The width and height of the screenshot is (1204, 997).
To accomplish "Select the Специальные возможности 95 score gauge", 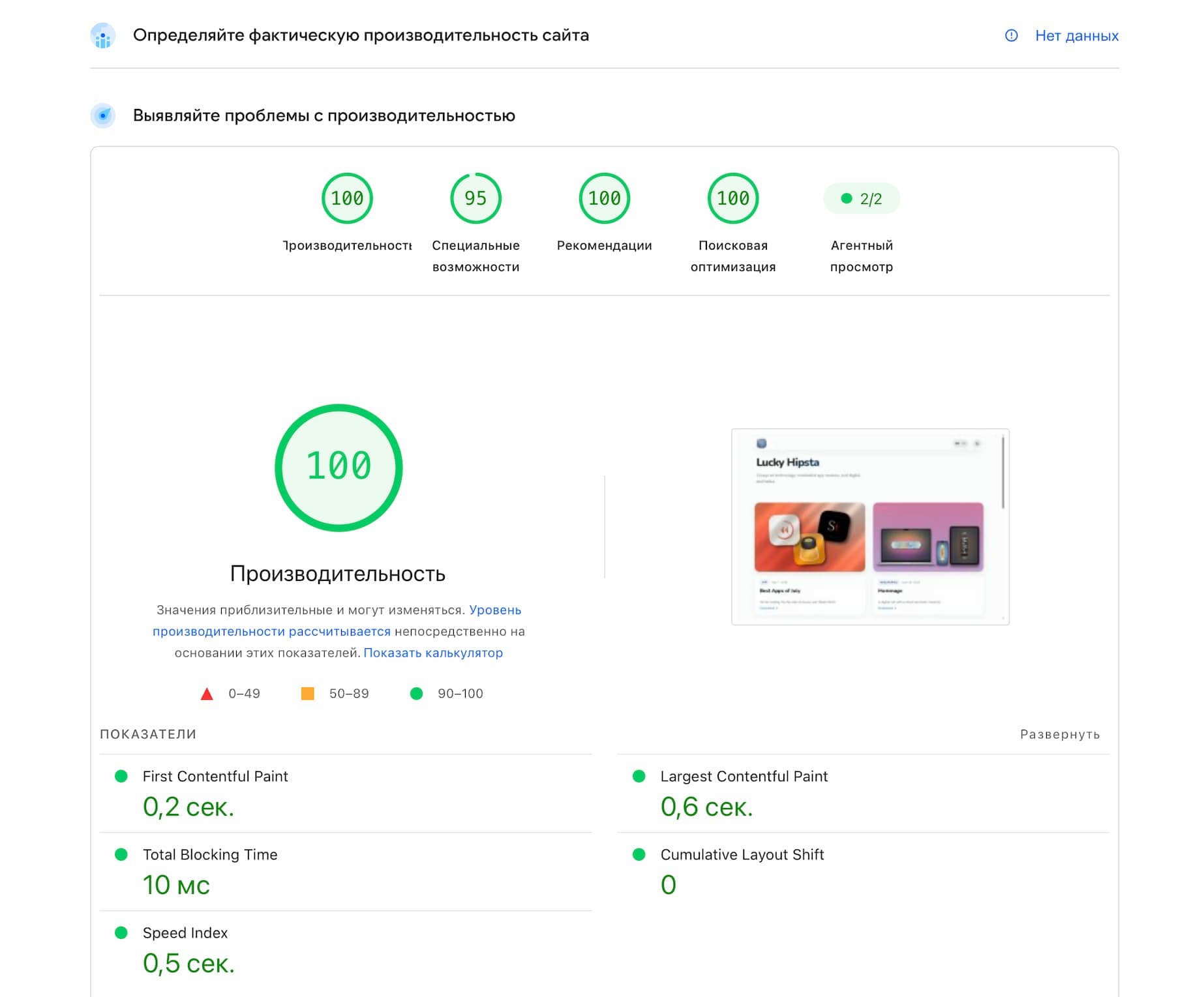I will click(x=475, y=198).
